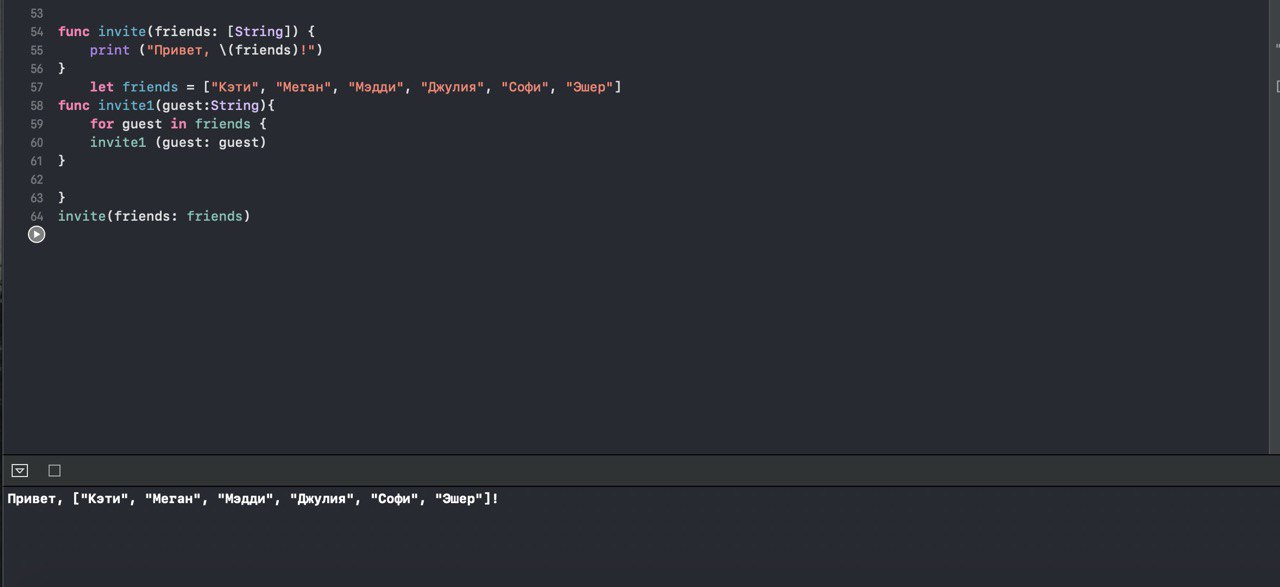Select line number 54 in the gutter
Screen dimensions: 1280x587
[x=37, y=32]
